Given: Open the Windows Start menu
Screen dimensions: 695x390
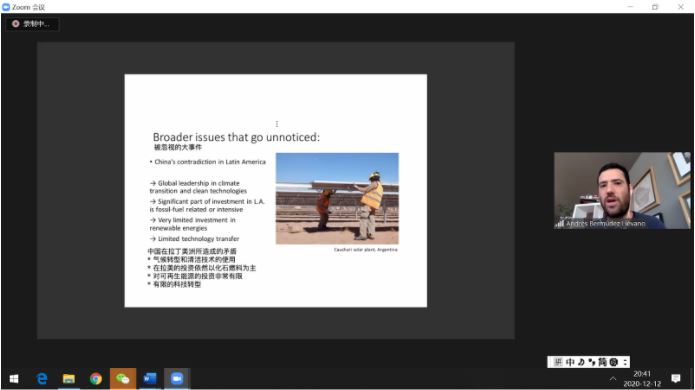Looking at the screenshot, I should click(x=14, y=379).
